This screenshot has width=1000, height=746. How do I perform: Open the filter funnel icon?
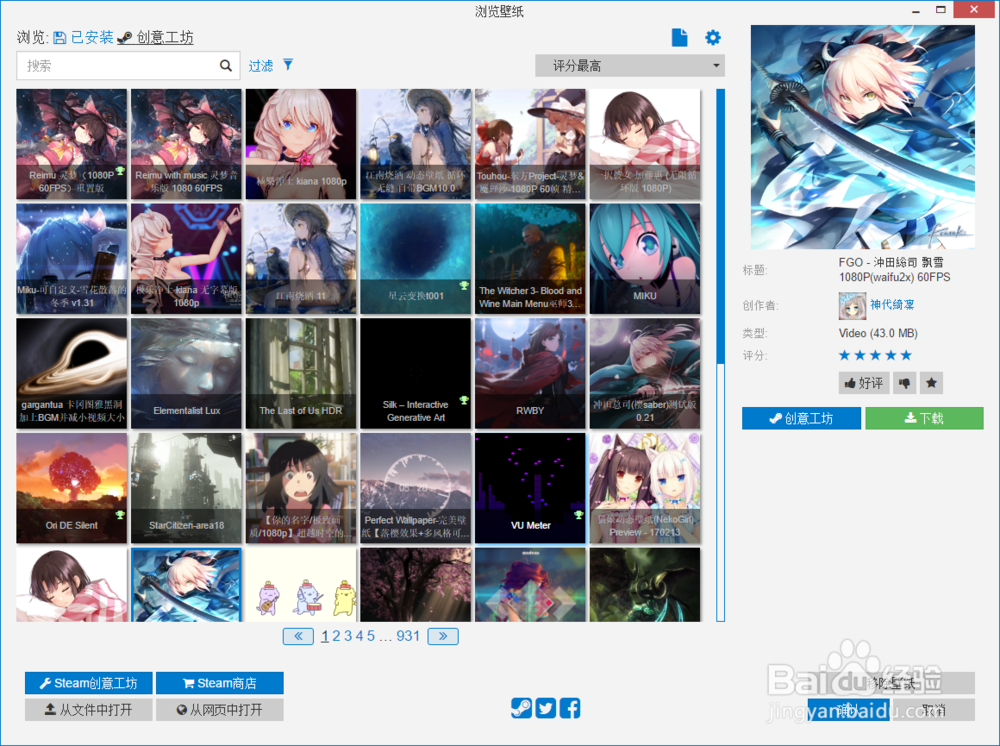(288, 64)
